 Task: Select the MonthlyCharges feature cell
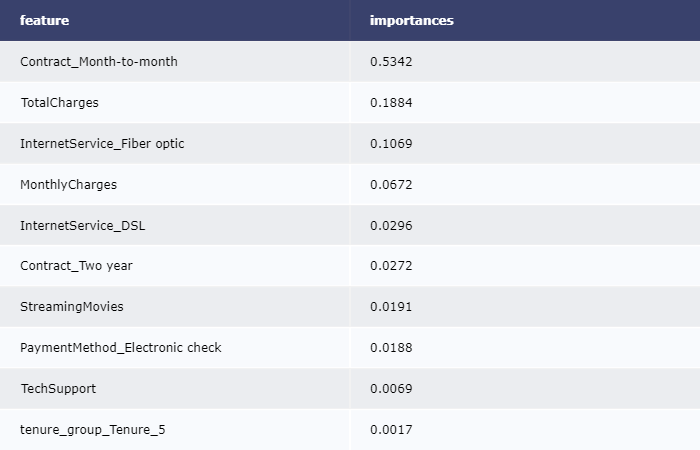[x=68, y=185]
